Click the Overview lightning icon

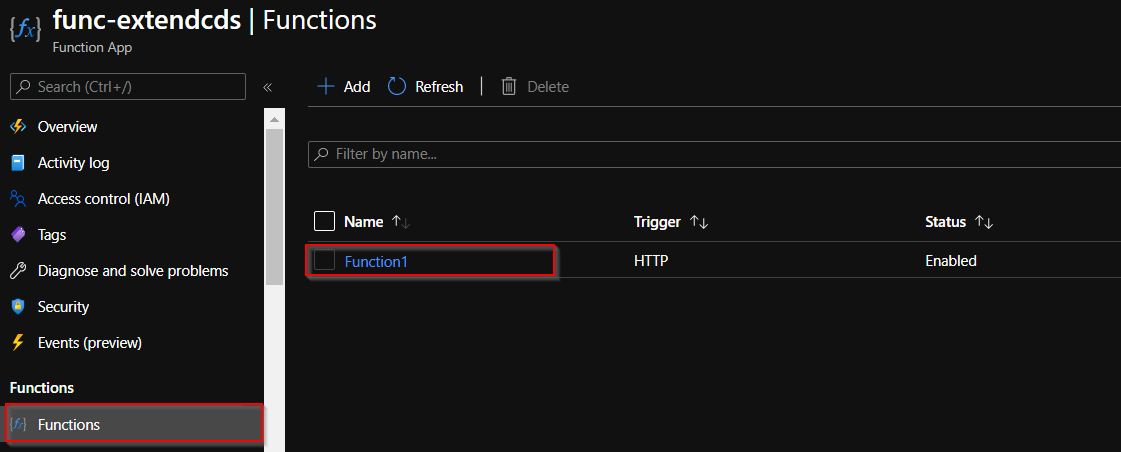coord(17,127)
